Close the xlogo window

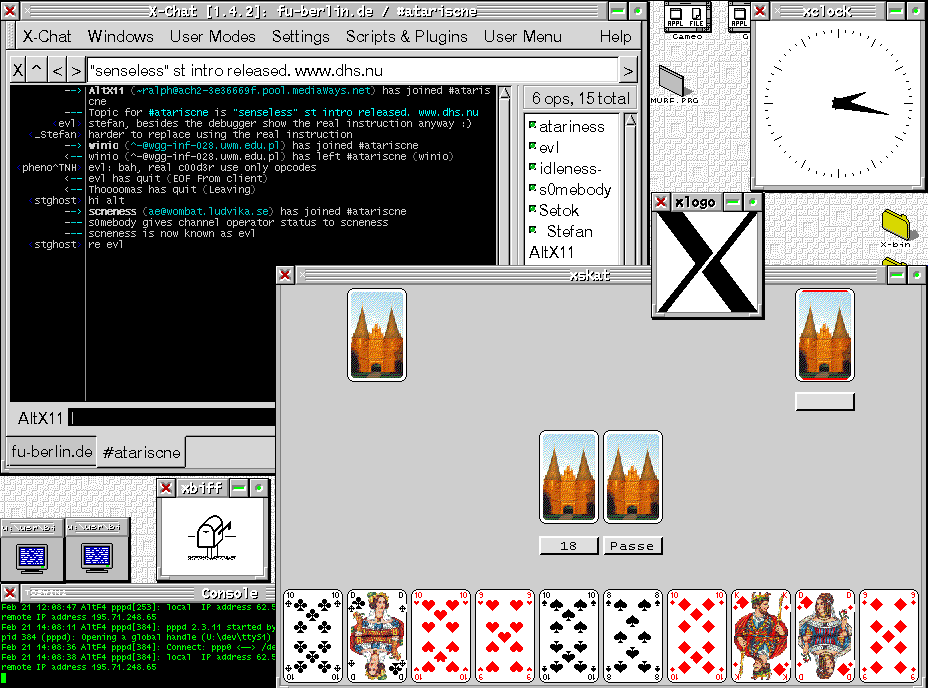click(660, 202)
